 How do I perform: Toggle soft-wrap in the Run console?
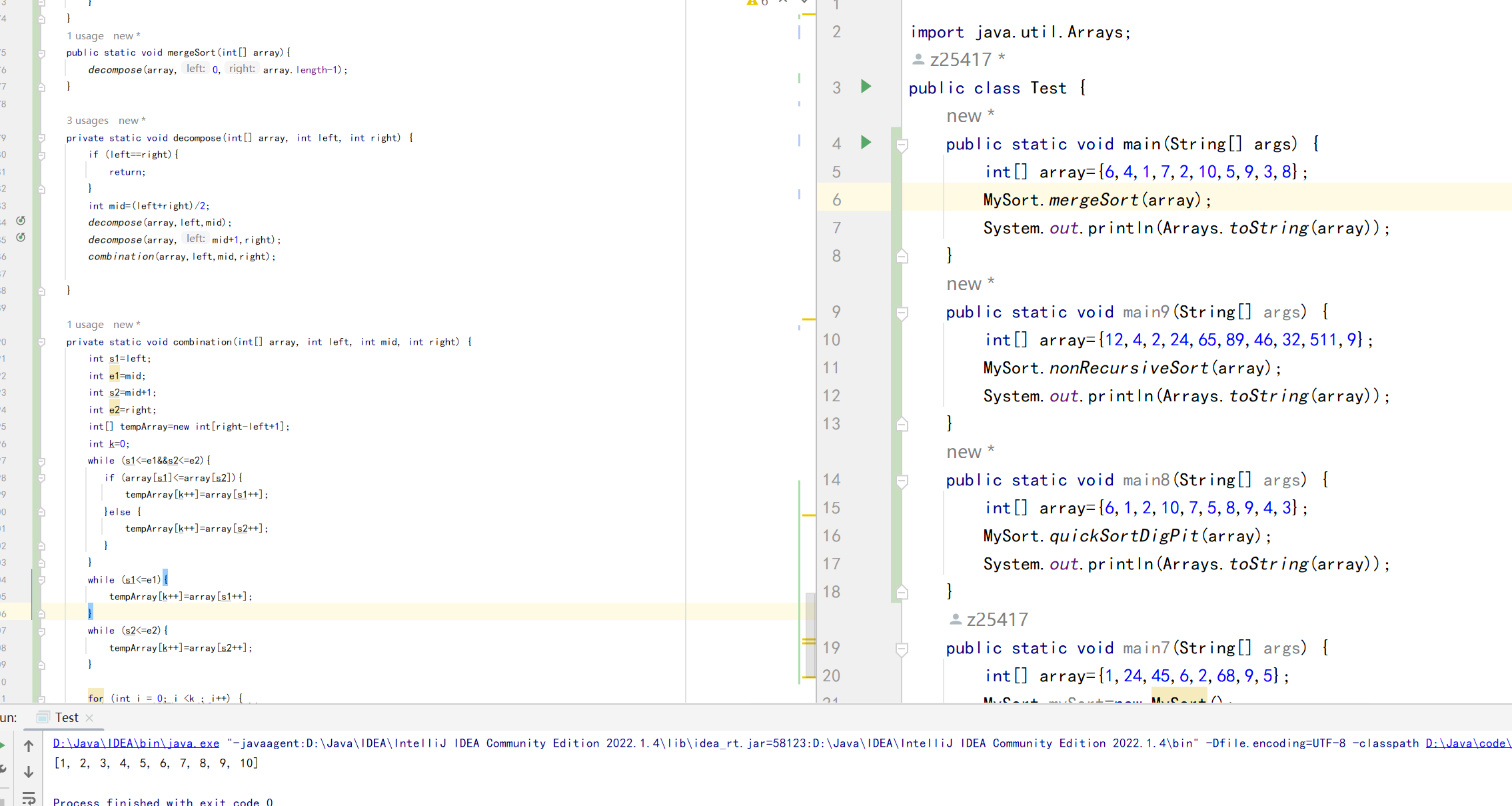(29, 797)
